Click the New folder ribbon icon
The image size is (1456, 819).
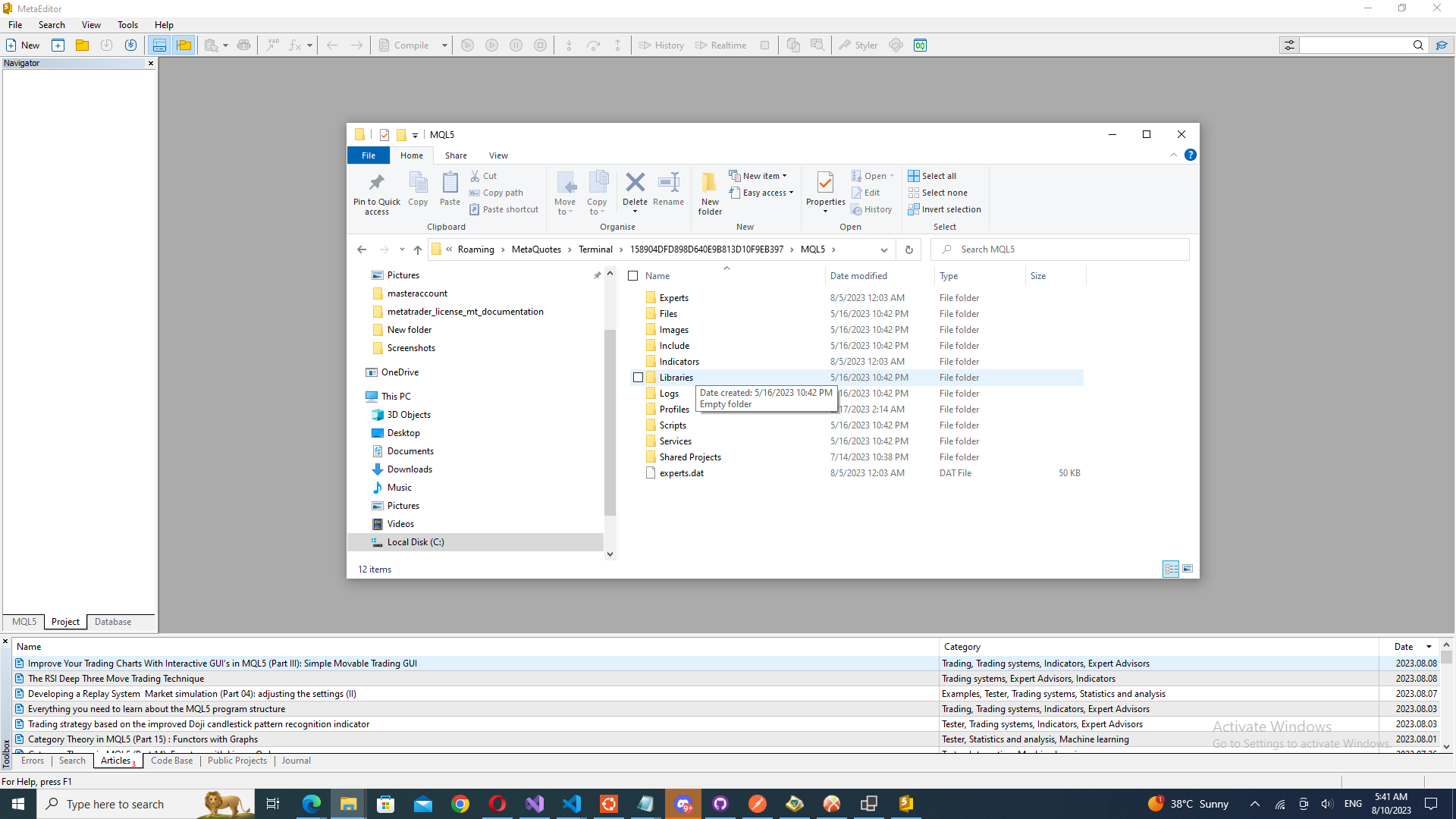[x=710, y=183]
